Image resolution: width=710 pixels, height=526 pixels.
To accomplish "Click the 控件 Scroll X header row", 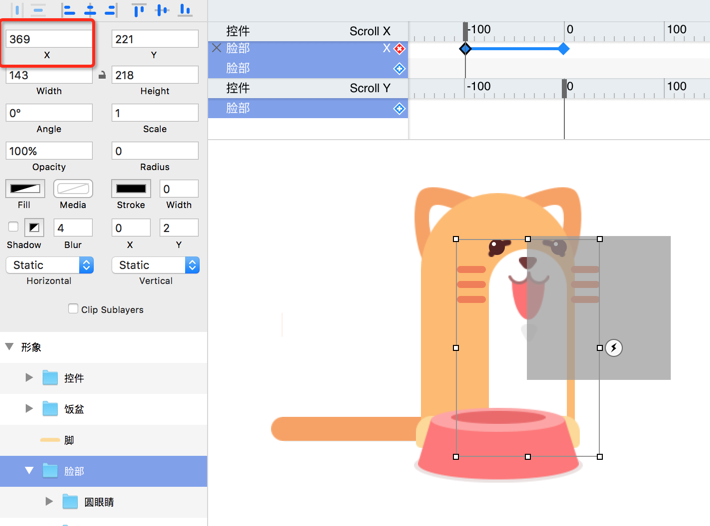I will [x=308, y=31].
